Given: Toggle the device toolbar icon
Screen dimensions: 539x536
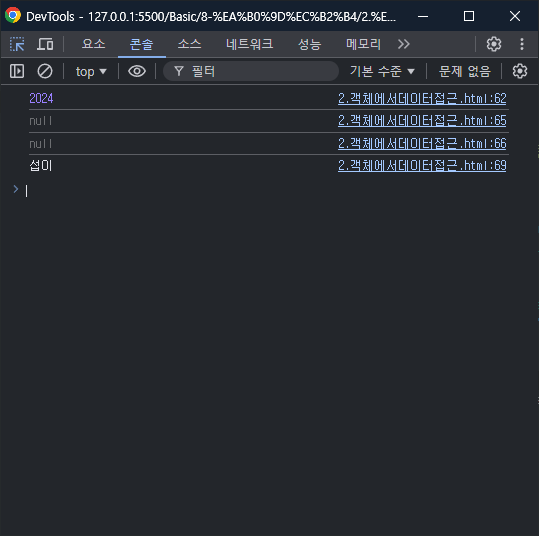Looking at the screenshot, I should point(45,44).
